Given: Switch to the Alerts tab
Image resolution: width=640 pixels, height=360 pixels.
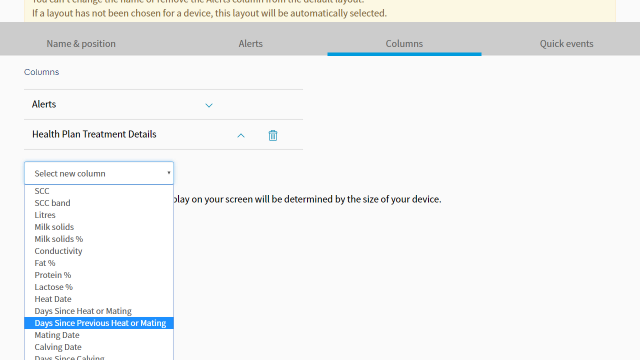Looking at the screenshot, I should tap(251, 44).
